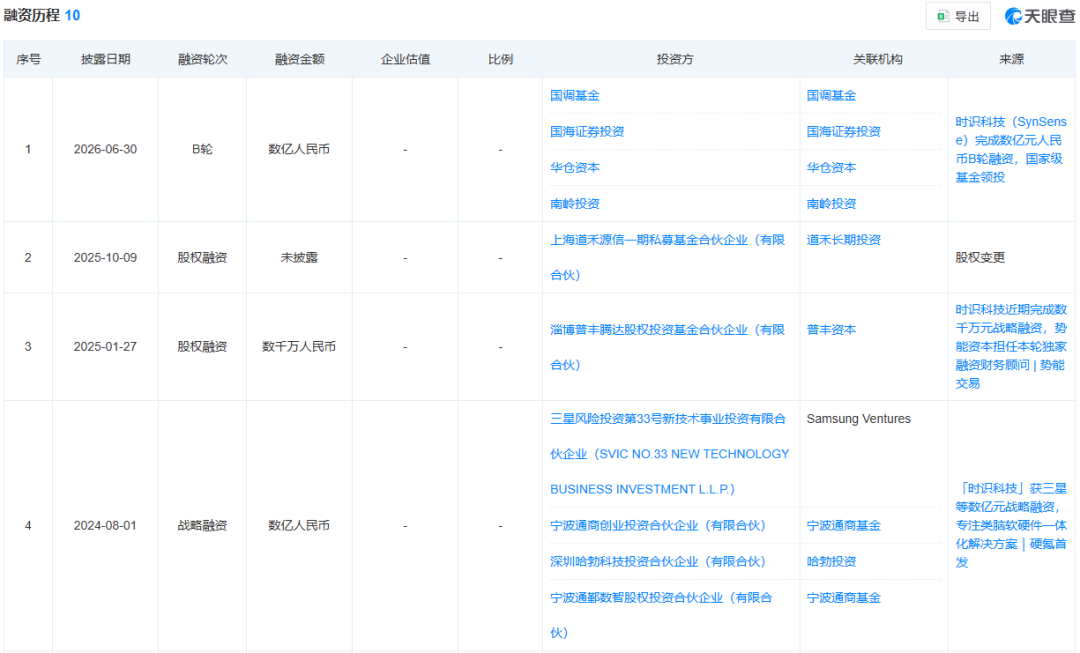Select date cell 2025-10-09
1080x653 pixels.
click(x=105, y=258)
